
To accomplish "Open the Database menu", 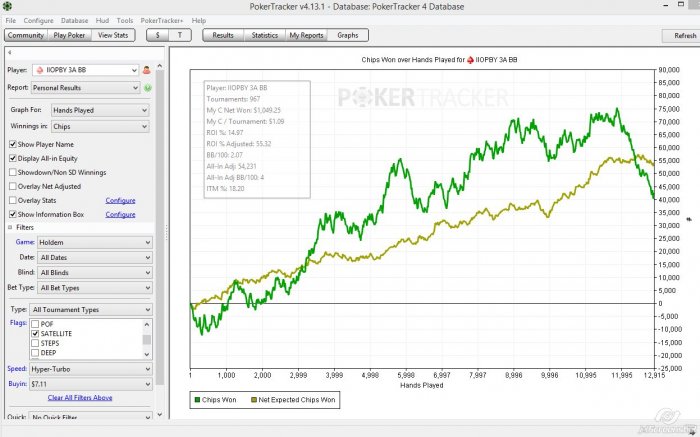I will (x=75, y=21).
